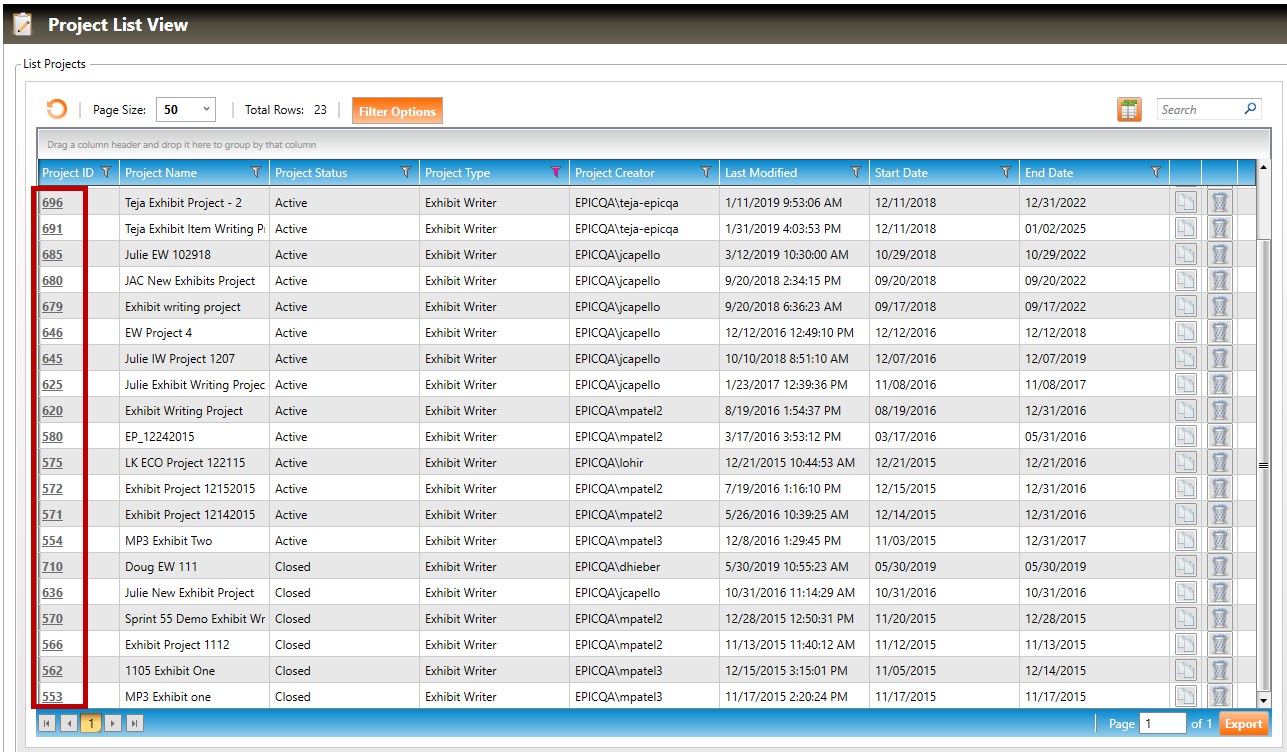Open the Last Modified column filter
The height and width of the screenshot is (752, 1287).
click(x=855, y=172)
